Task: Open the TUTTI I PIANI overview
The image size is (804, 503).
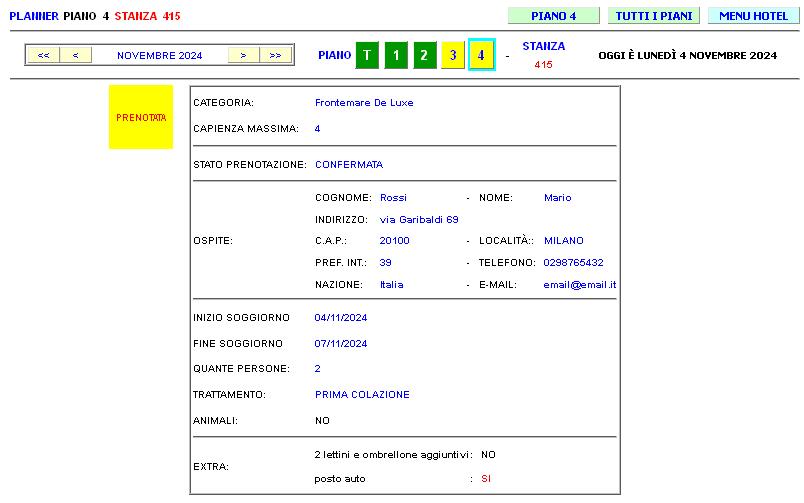Action: point(654,15)
